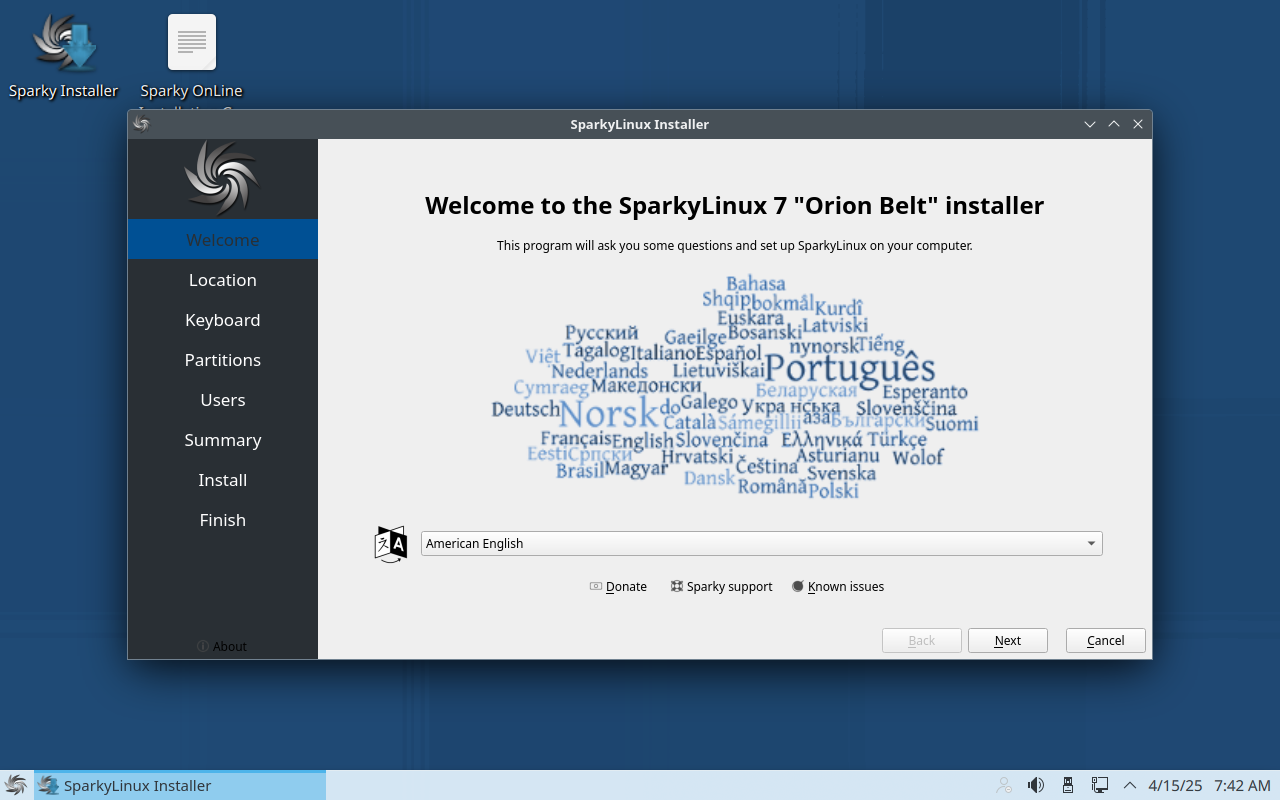Click the language word cloud image
The image size is (1280, 800).
pos(735,387)
